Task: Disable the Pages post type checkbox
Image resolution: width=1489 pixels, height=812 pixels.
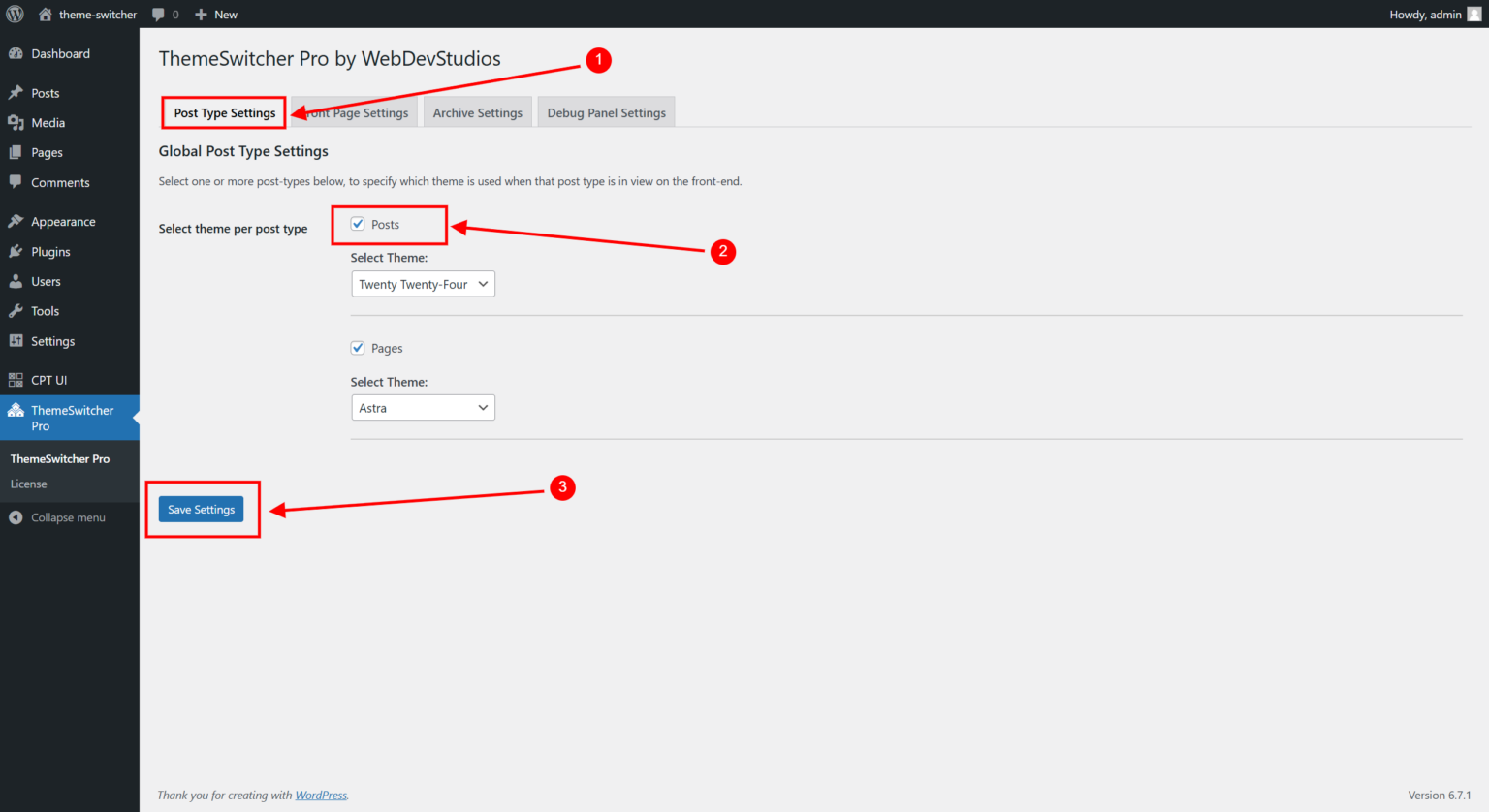Action: (358, 348)
